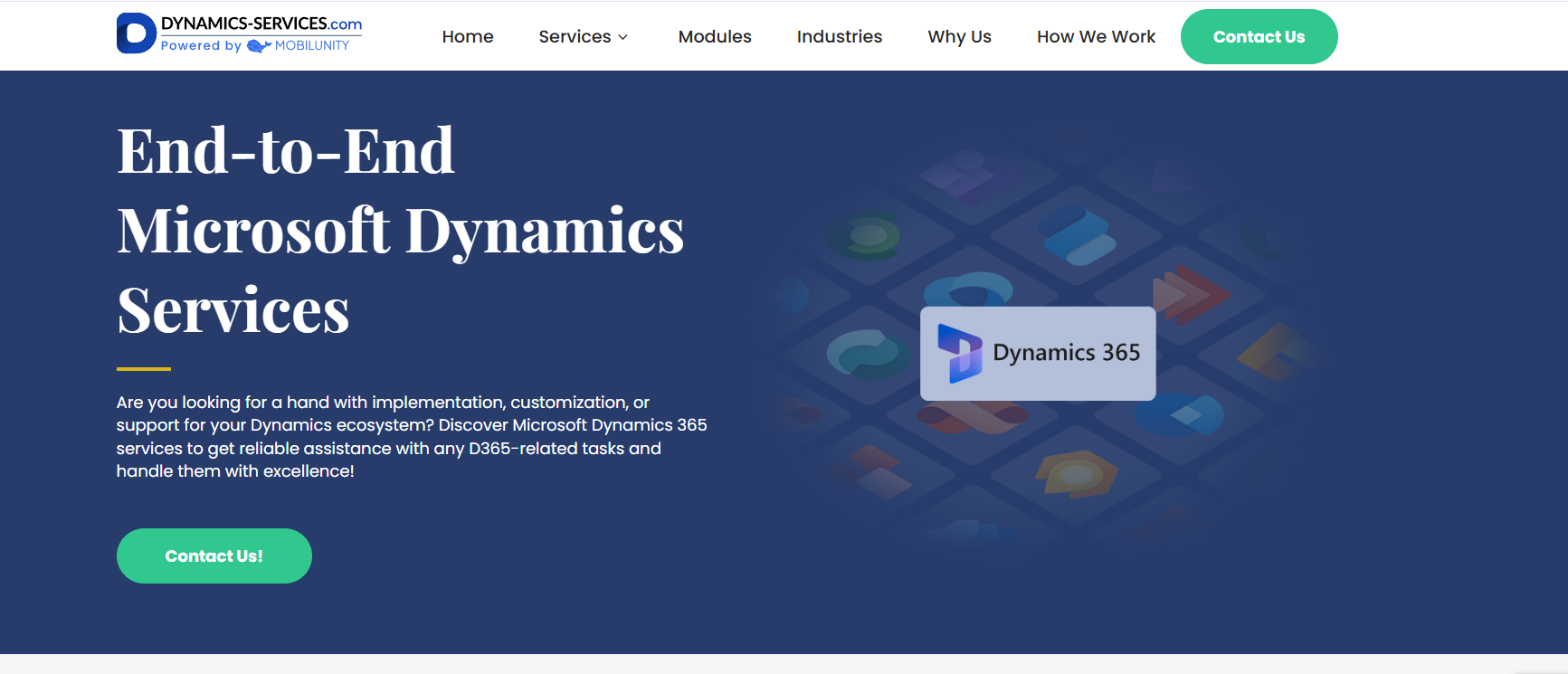Open the Services menu item

pyautogui.click(x=575, y=37)
